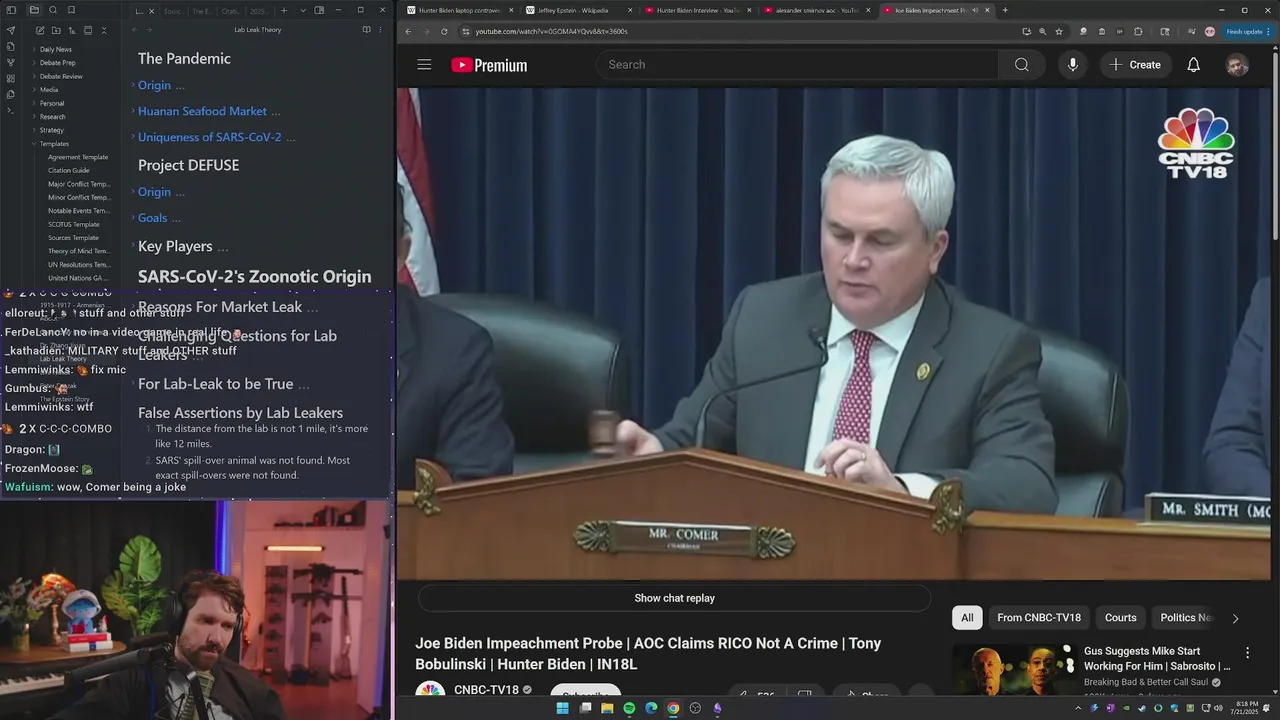Unfold Uniqueness of SARS-CoV-2 heading
This screenshot has width=1280, height=720.
(132, 137)
